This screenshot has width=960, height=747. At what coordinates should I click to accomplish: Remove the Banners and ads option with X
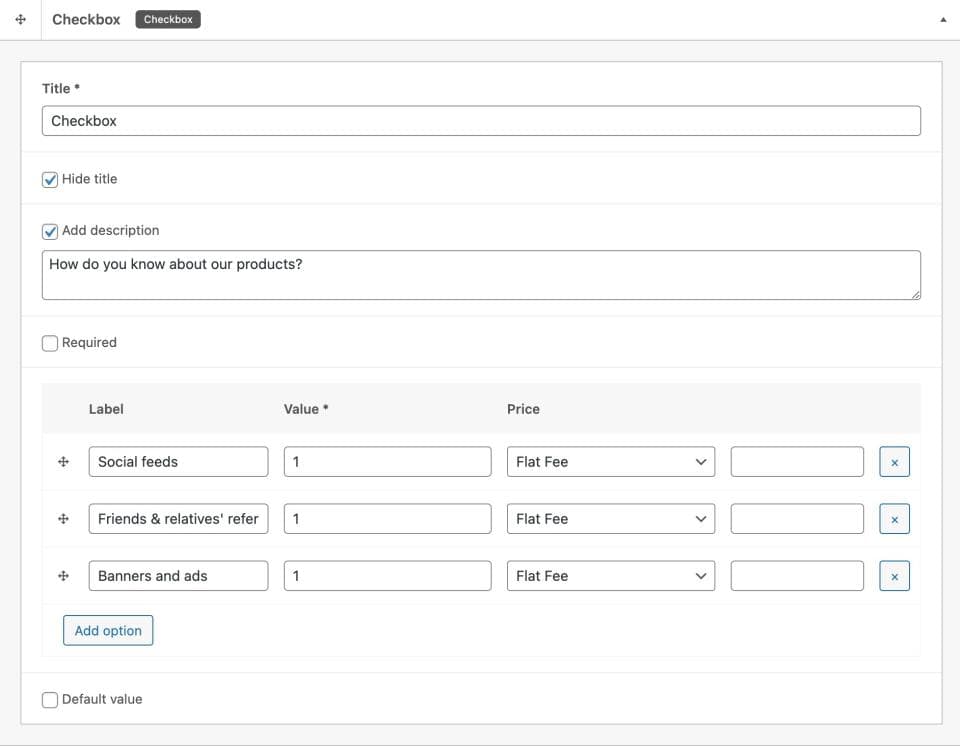894,576
